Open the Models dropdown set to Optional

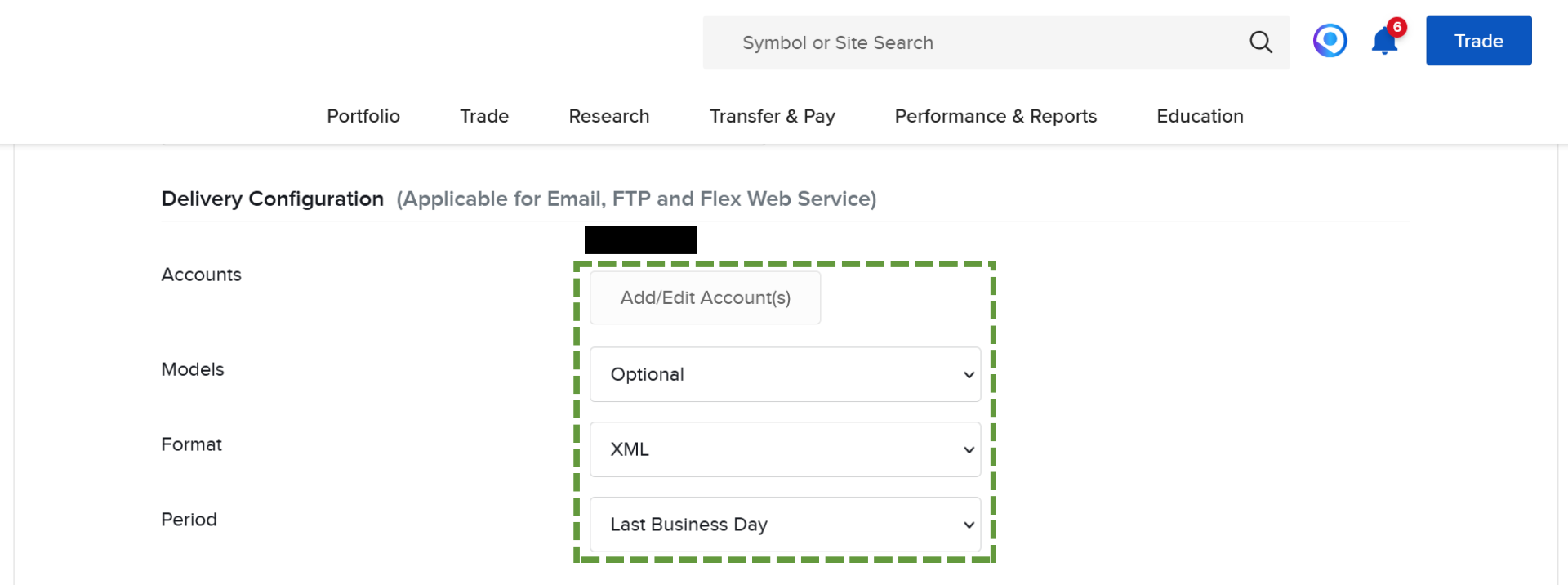(x=784, y=374)
